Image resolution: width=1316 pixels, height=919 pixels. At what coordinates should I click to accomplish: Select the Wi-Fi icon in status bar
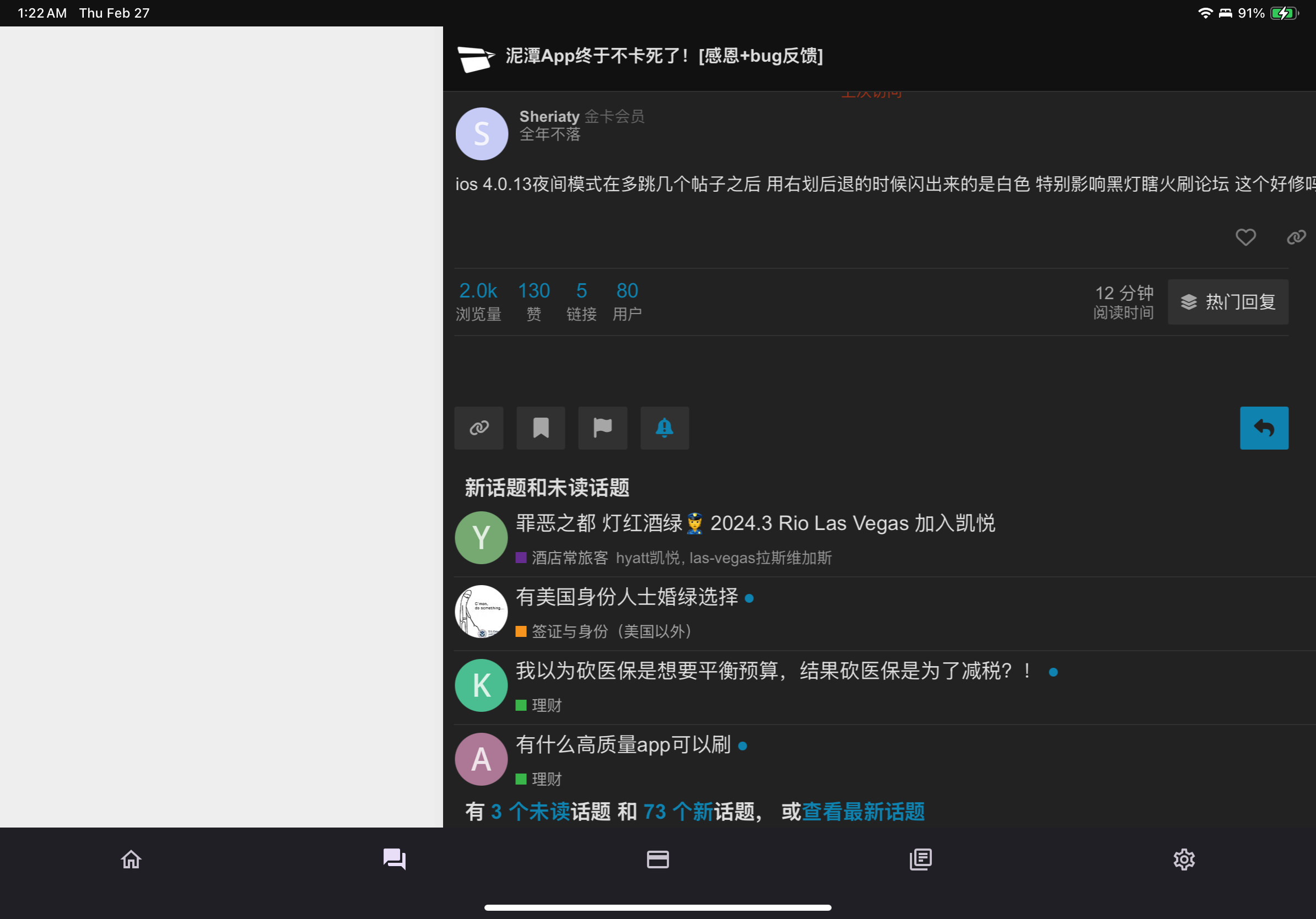[1205, 13]
